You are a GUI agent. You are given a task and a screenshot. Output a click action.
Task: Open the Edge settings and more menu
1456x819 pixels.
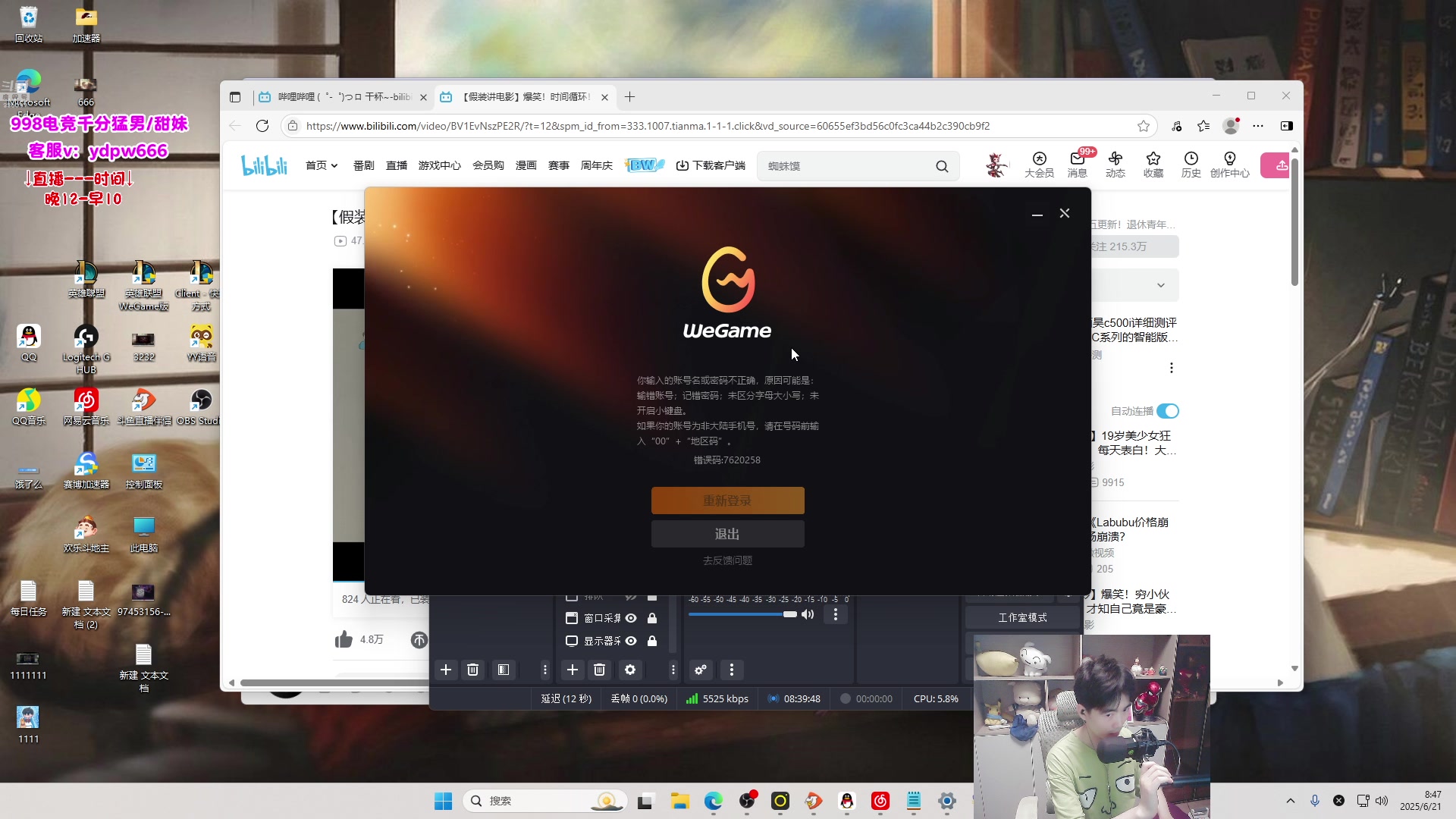[x=1258, y=126]
